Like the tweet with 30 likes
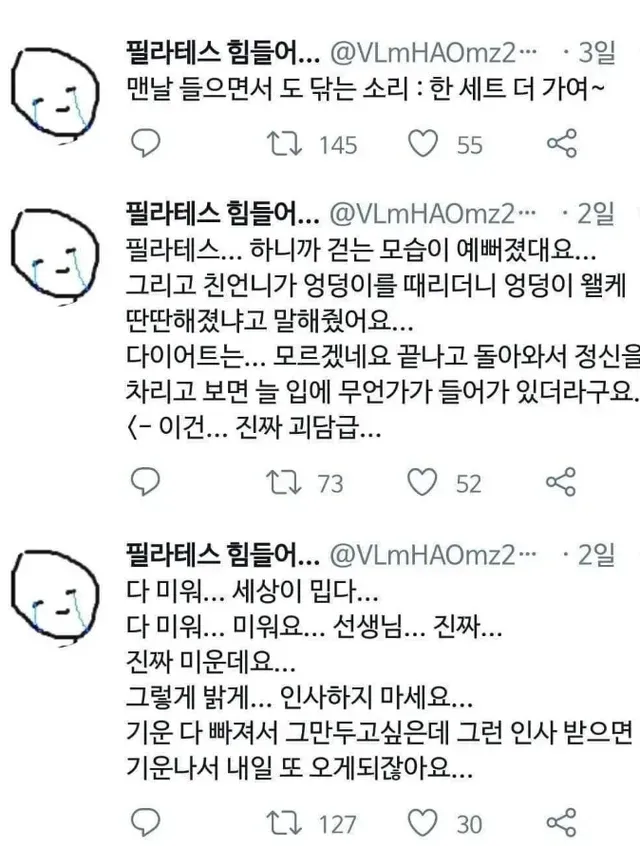The image size is (640, 846). (x=423, y=823)
